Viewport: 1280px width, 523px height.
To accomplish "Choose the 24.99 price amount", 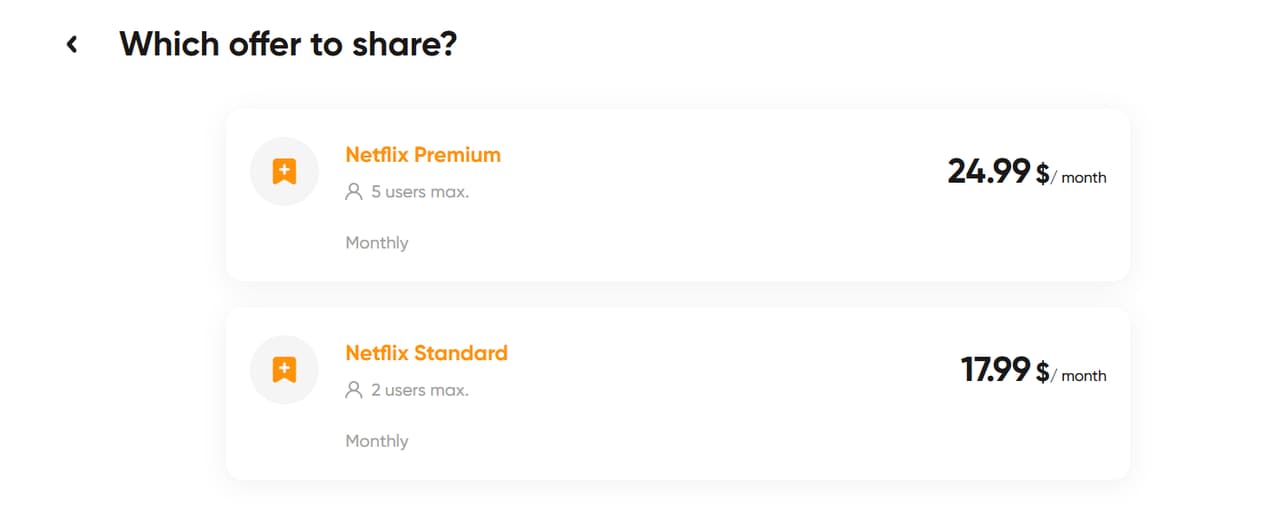I will (988, 172).
